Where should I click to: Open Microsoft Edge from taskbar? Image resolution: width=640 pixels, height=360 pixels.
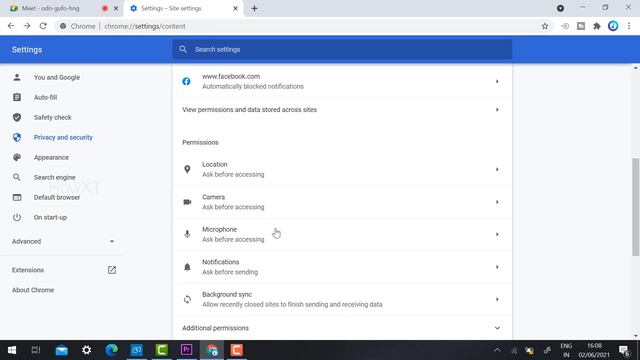pos(111,350)
